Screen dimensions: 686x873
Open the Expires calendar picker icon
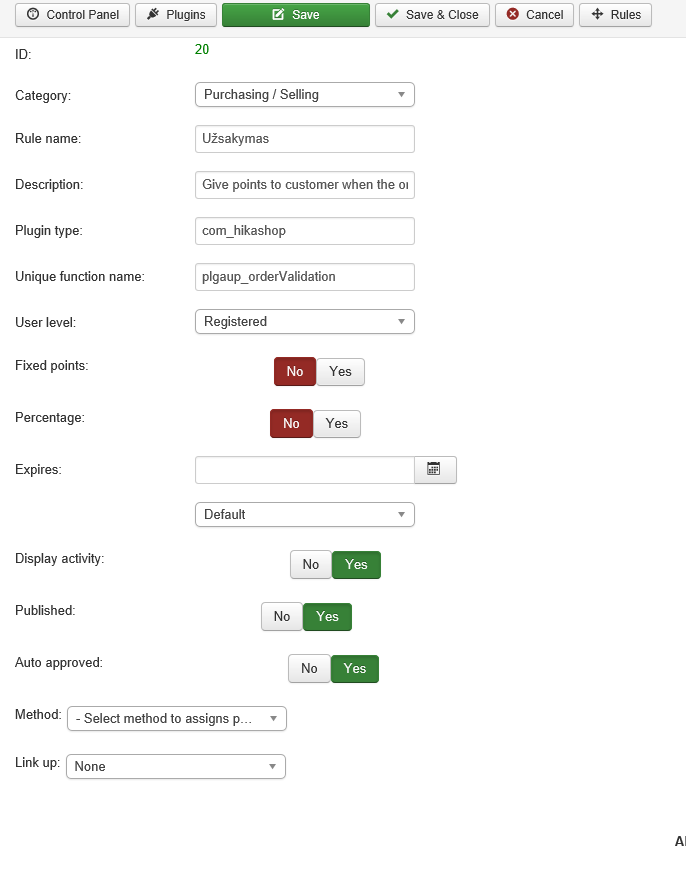point(435,469)
